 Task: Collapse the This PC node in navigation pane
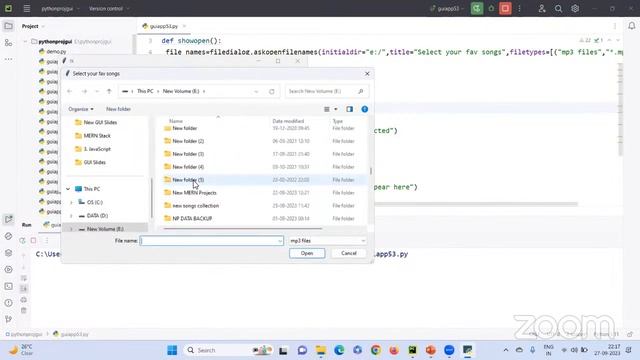68,189
